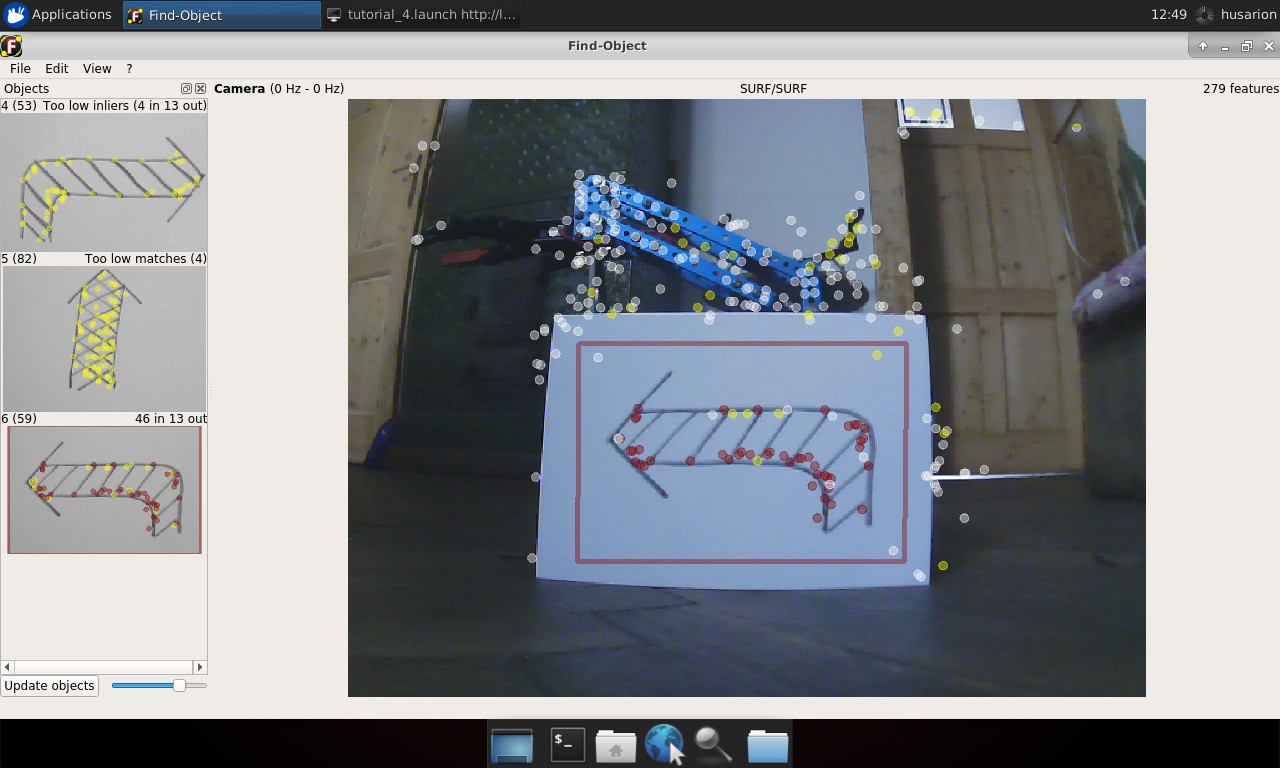Float the Objects dock panel

click(x=186, y=89)
